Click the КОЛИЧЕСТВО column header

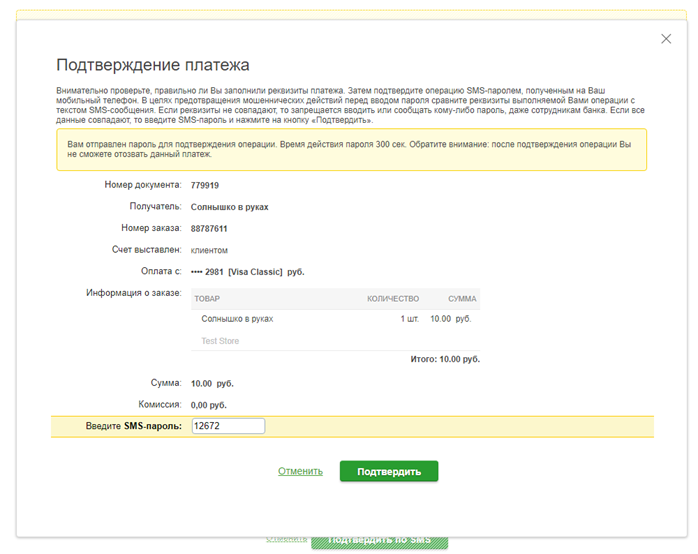[x=393, y=298]
